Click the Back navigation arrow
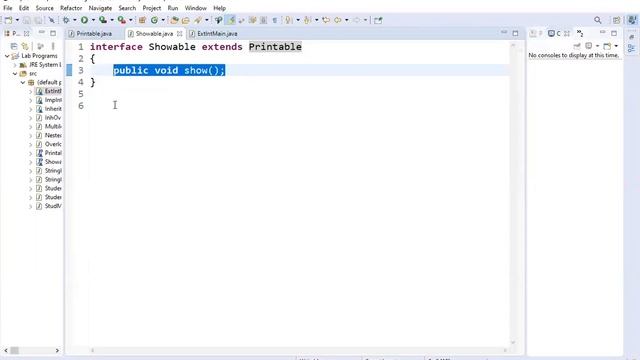This screenshot has width=640, height=360. [338, 20]
